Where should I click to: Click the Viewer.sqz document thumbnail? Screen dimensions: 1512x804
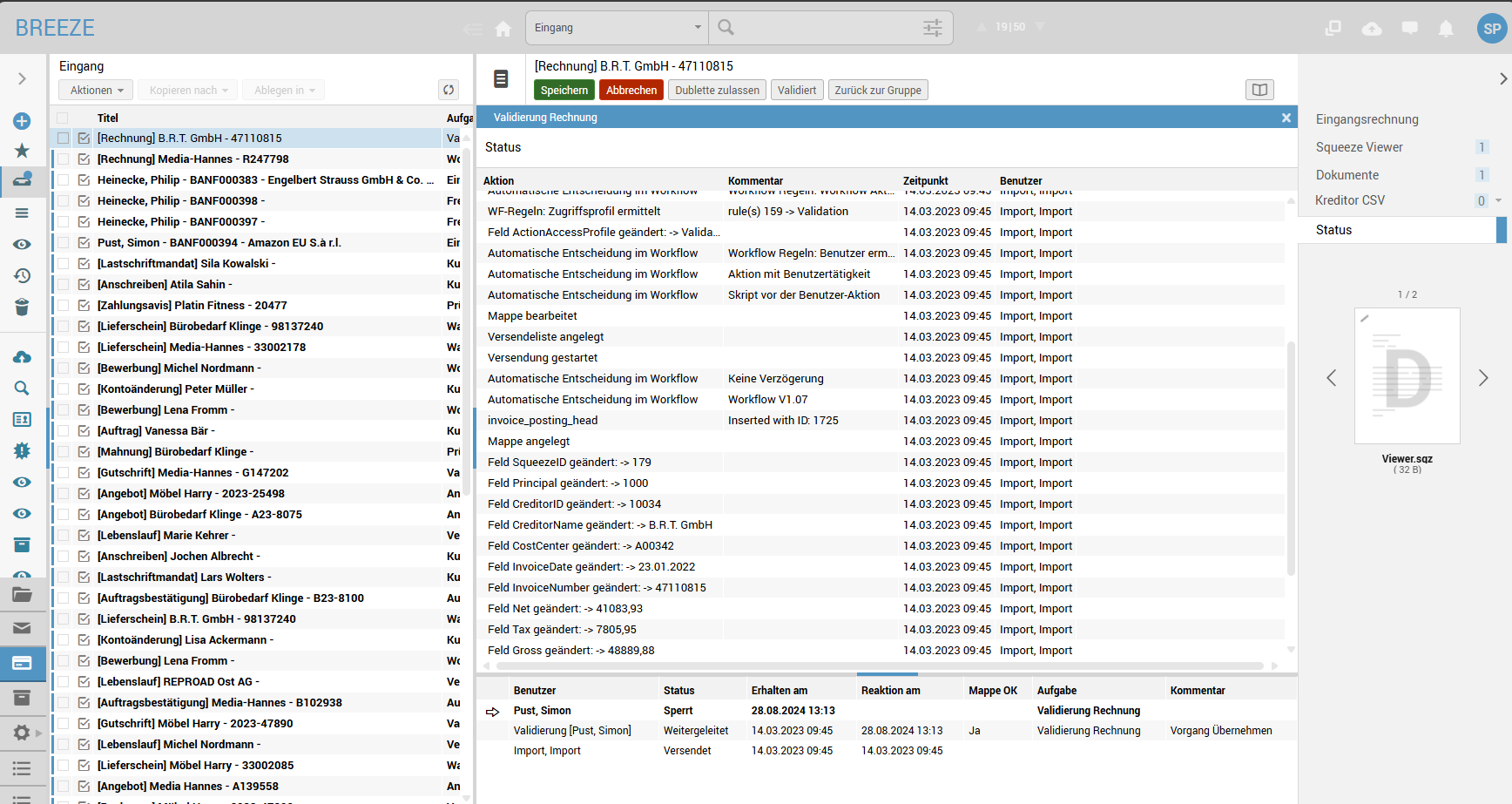click(x=1407, y=376)
